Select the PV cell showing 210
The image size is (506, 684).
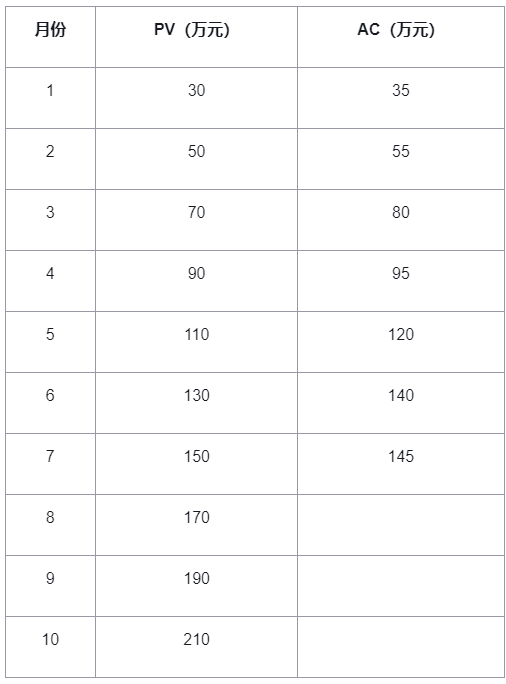tap(196, 647)
